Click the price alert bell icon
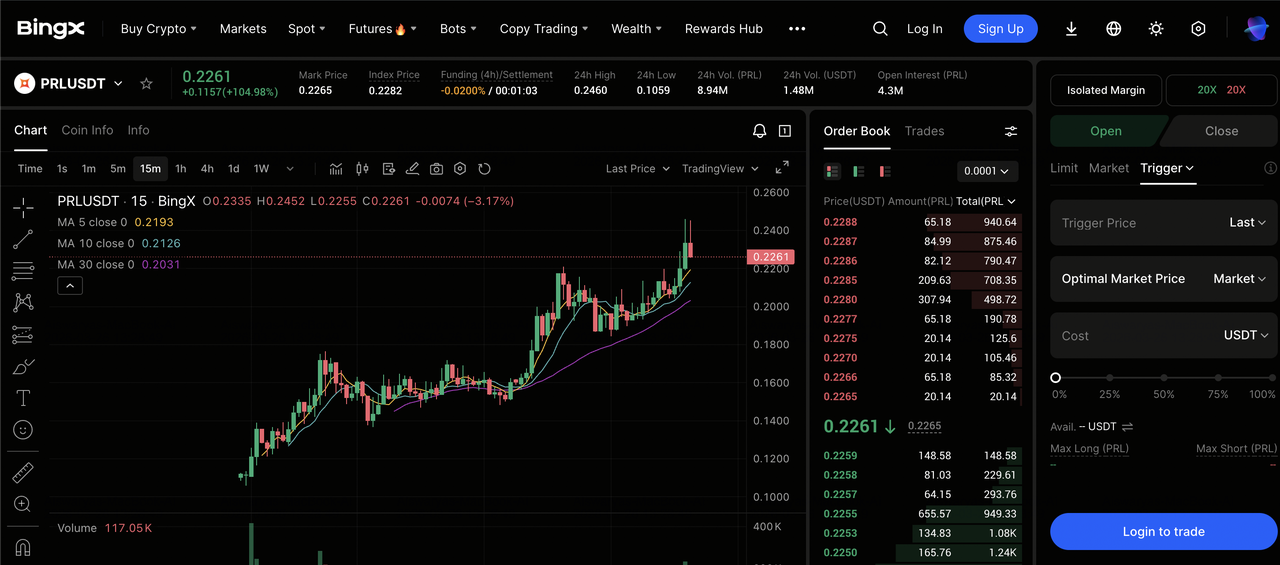 (x=759, y=131)
